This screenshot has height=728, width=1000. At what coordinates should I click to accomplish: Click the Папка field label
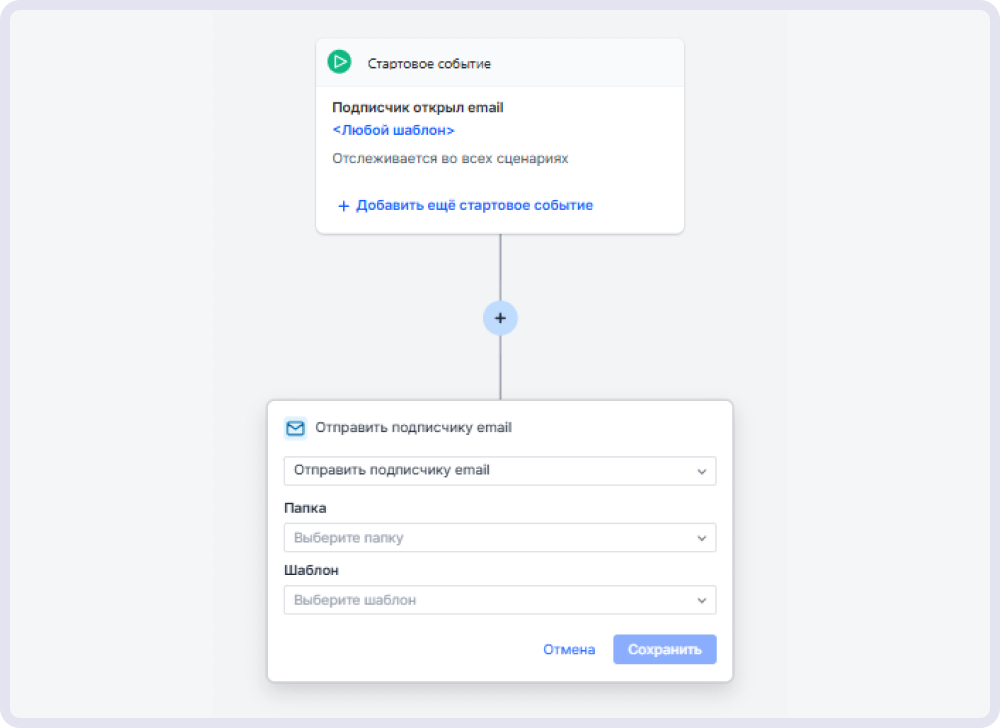click(x=305, y=508)
